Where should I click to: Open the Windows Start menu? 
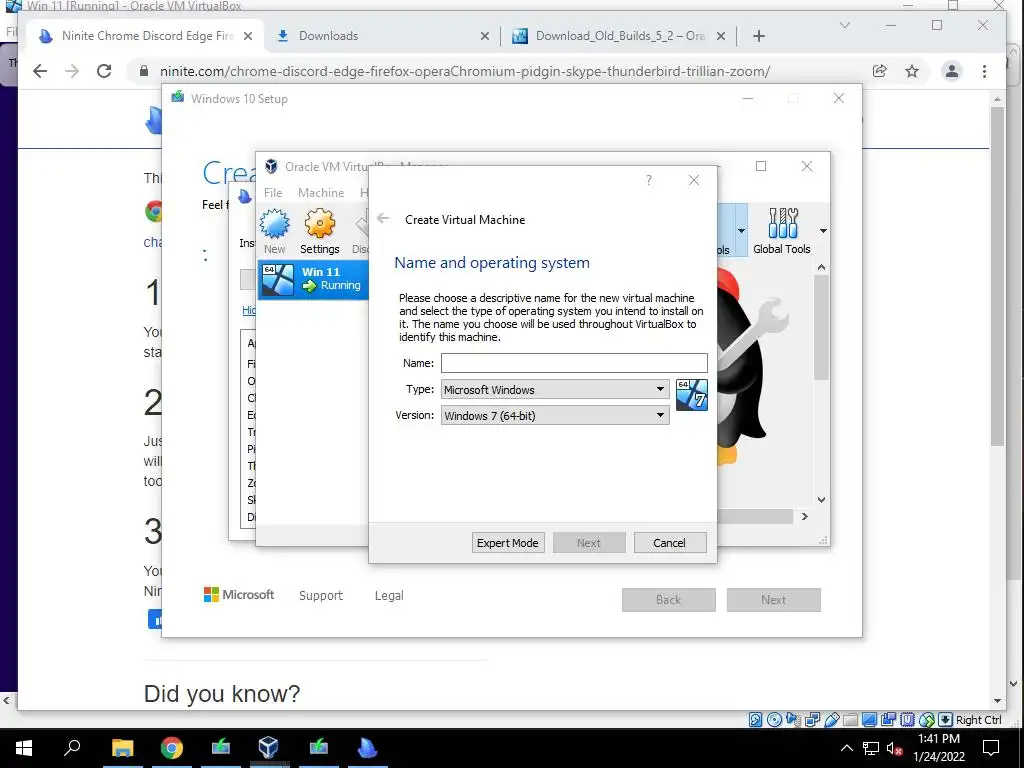coord(24,748)
